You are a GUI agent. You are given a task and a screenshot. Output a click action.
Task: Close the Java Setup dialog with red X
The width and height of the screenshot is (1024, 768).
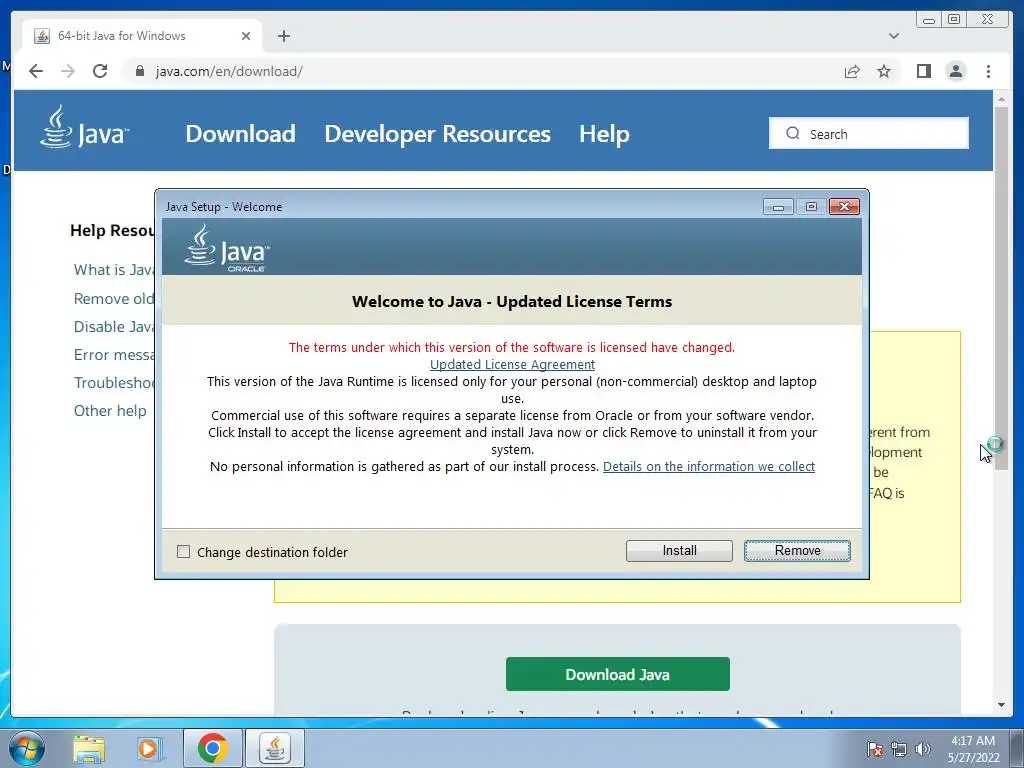point(844,207)
